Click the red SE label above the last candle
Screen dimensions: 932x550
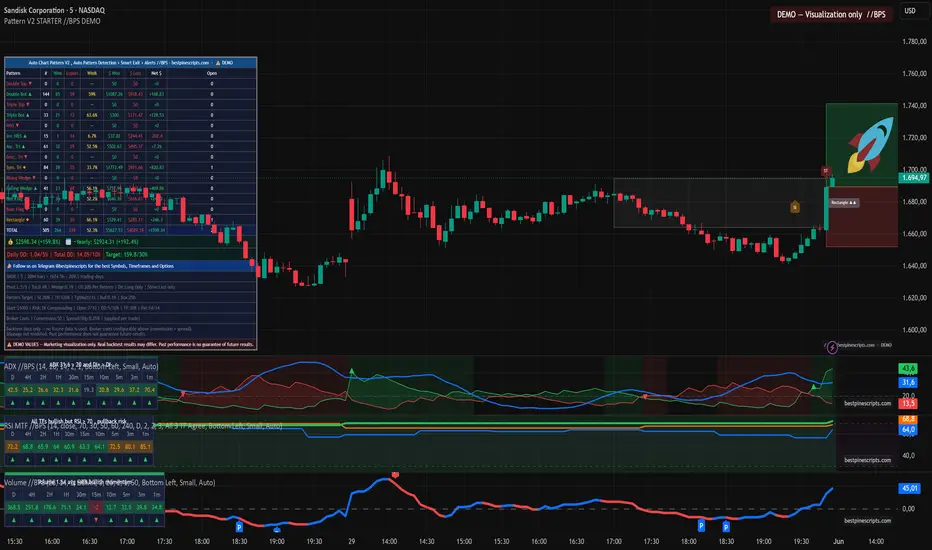826,171
